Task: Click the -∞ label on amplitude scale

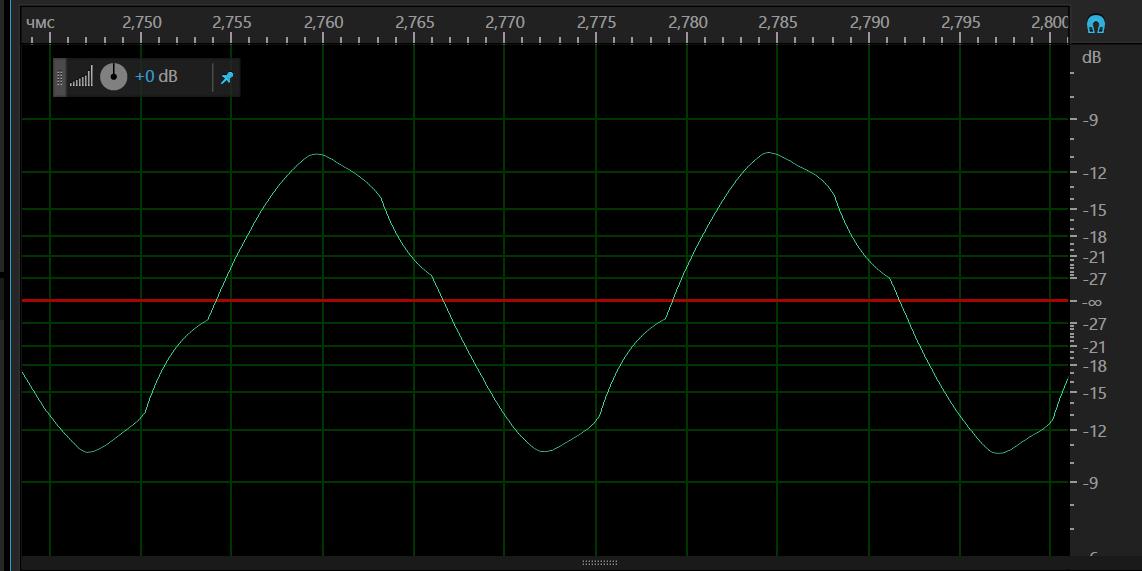Action: pos(1092,302)
